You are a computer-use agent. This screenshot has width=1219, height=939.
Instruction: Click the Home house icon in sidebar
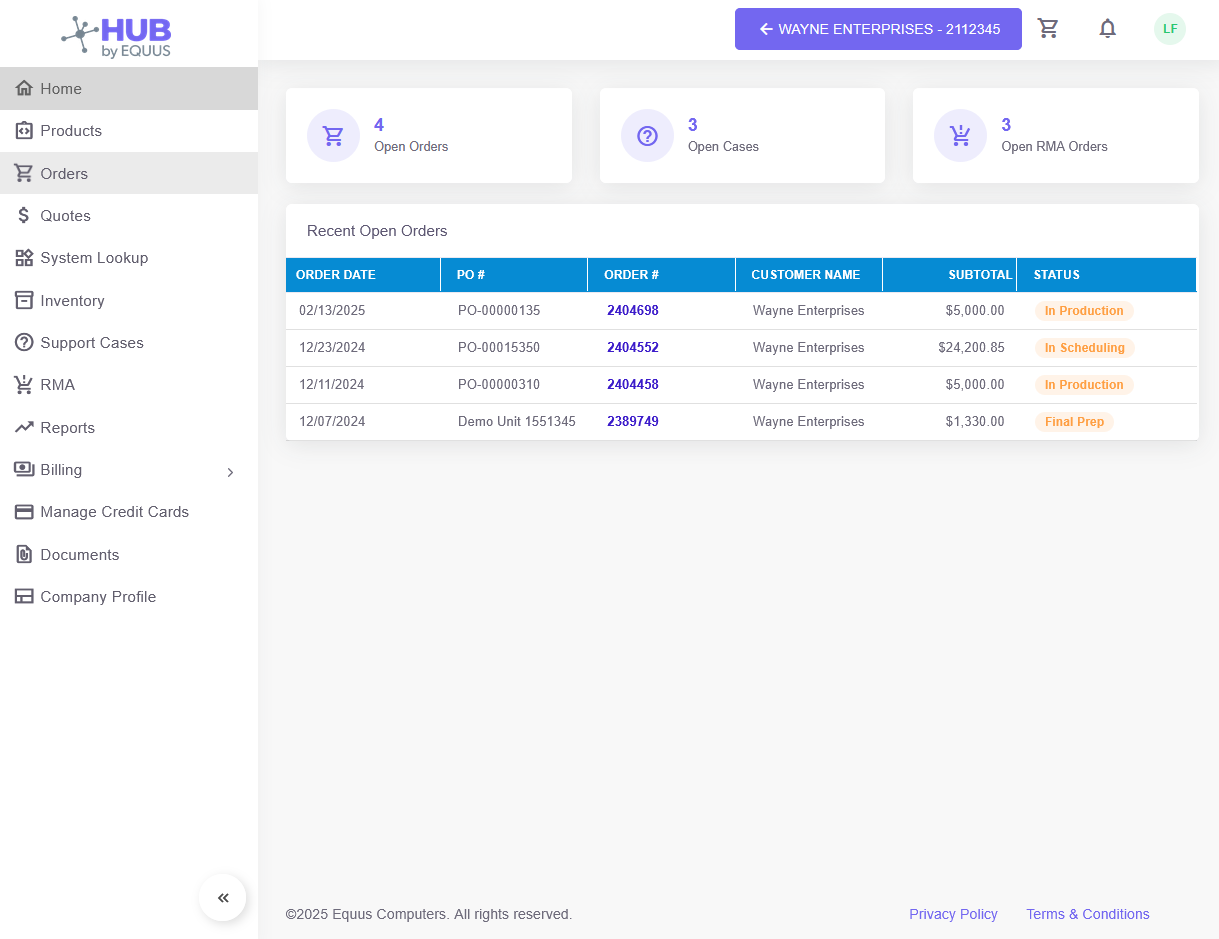[24, 89]
